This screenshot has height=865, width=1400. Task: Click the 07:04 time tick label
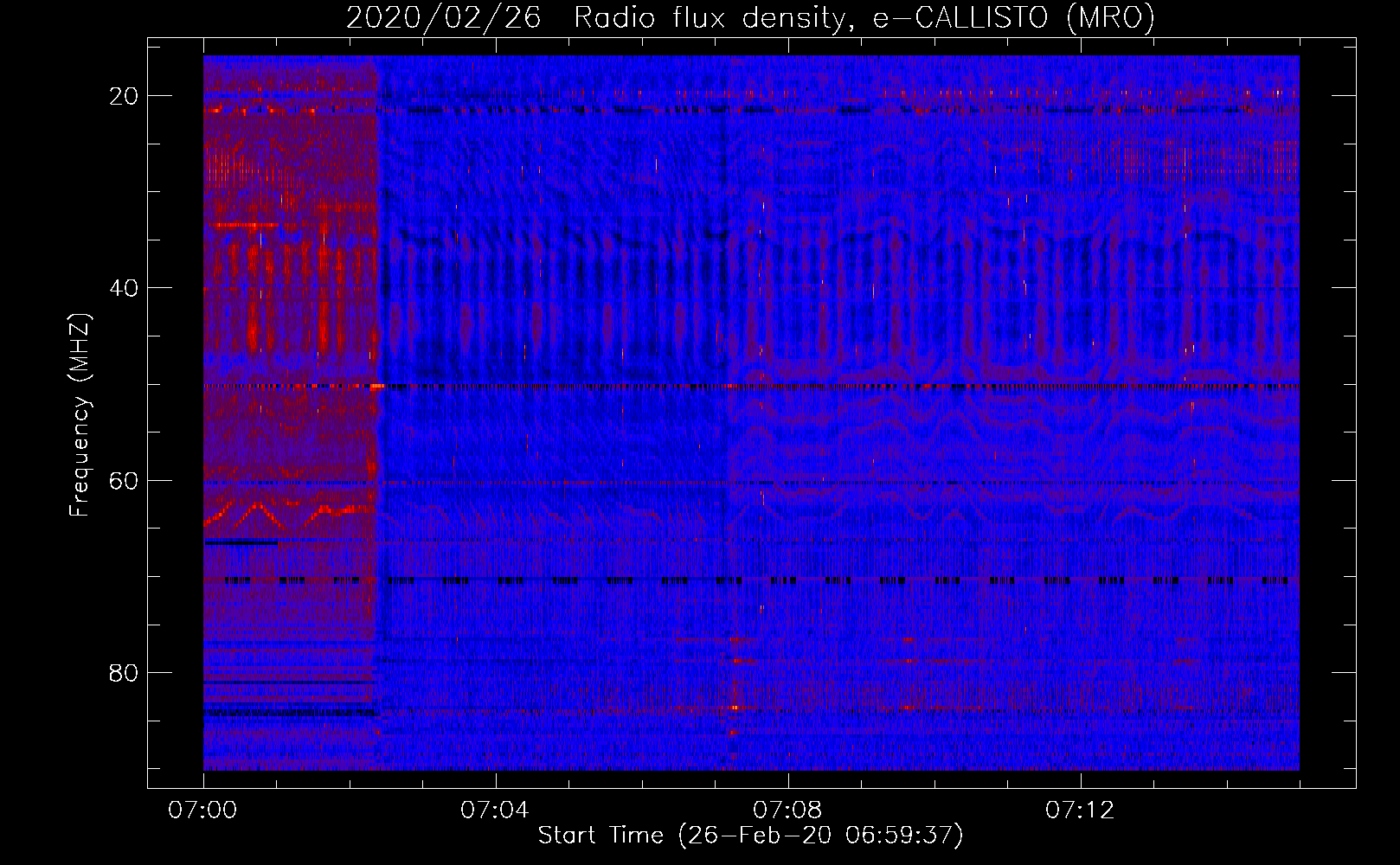click(x=495, y=811)
